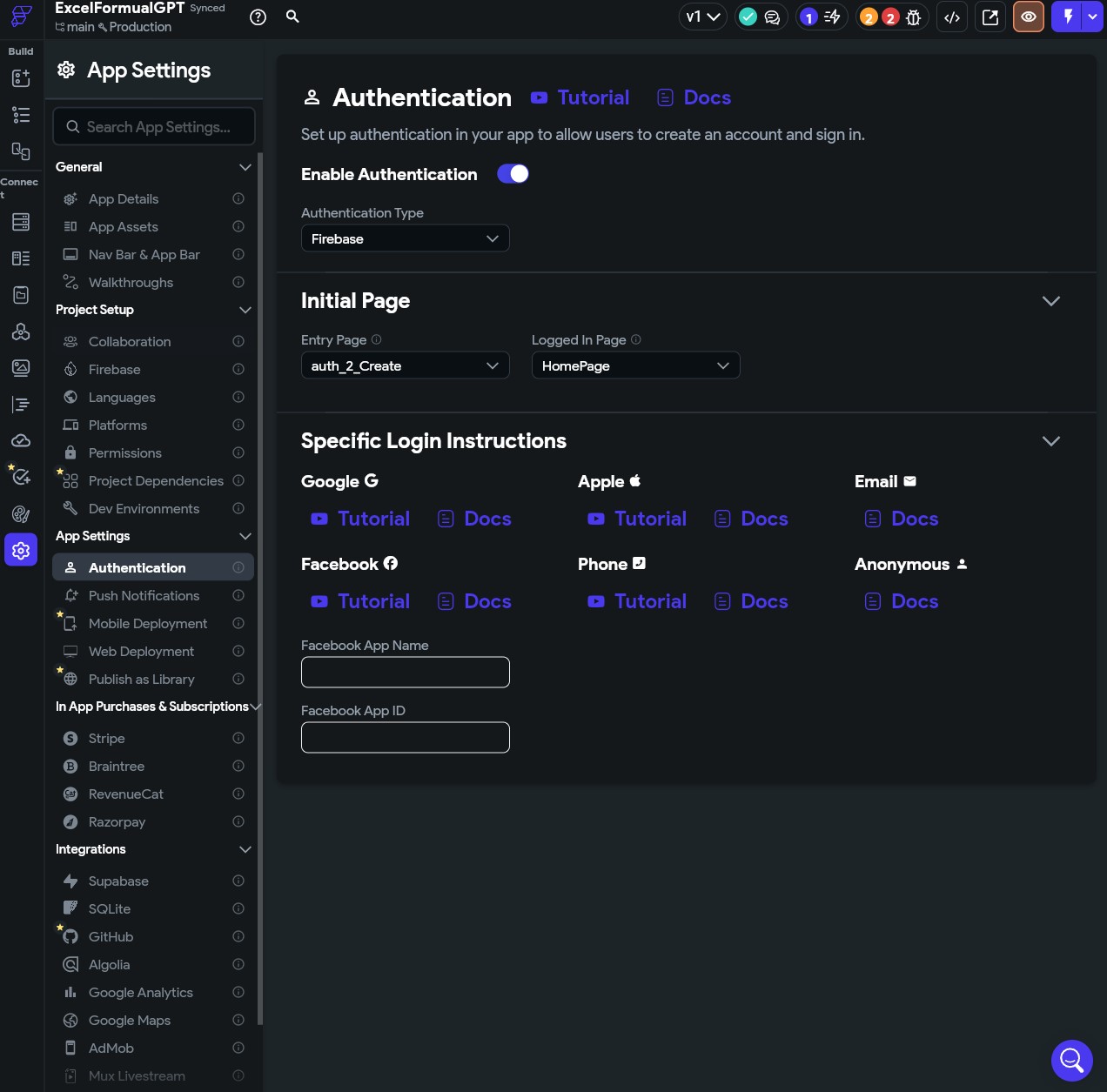Open the help question mark icon
The width and height of the screenshot is (1107, 1092).
tap(258, 17)
